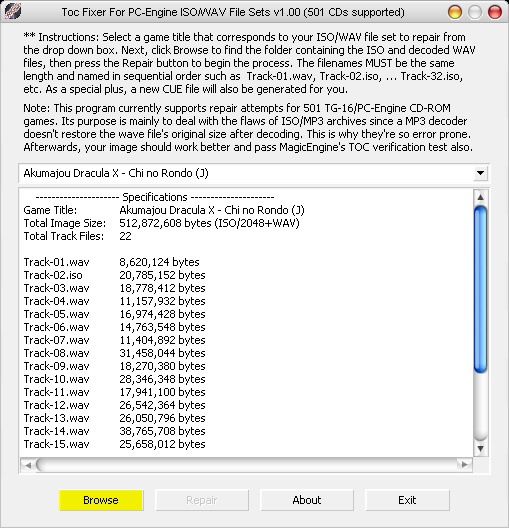Click the blue vertical scrollbar thumb
This screenshot has width=509, height=528.
tap(481, 289)
